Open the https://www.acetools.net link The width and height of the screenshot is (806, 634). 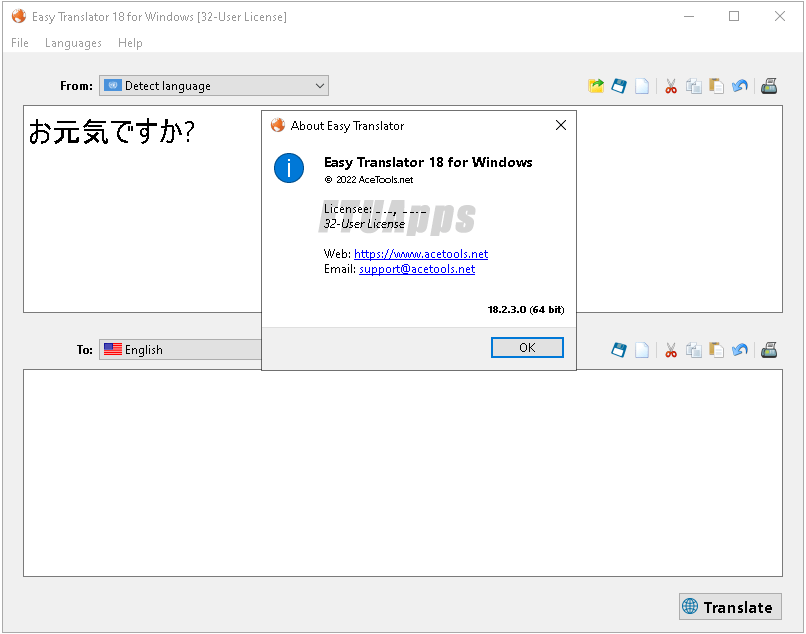421,253
